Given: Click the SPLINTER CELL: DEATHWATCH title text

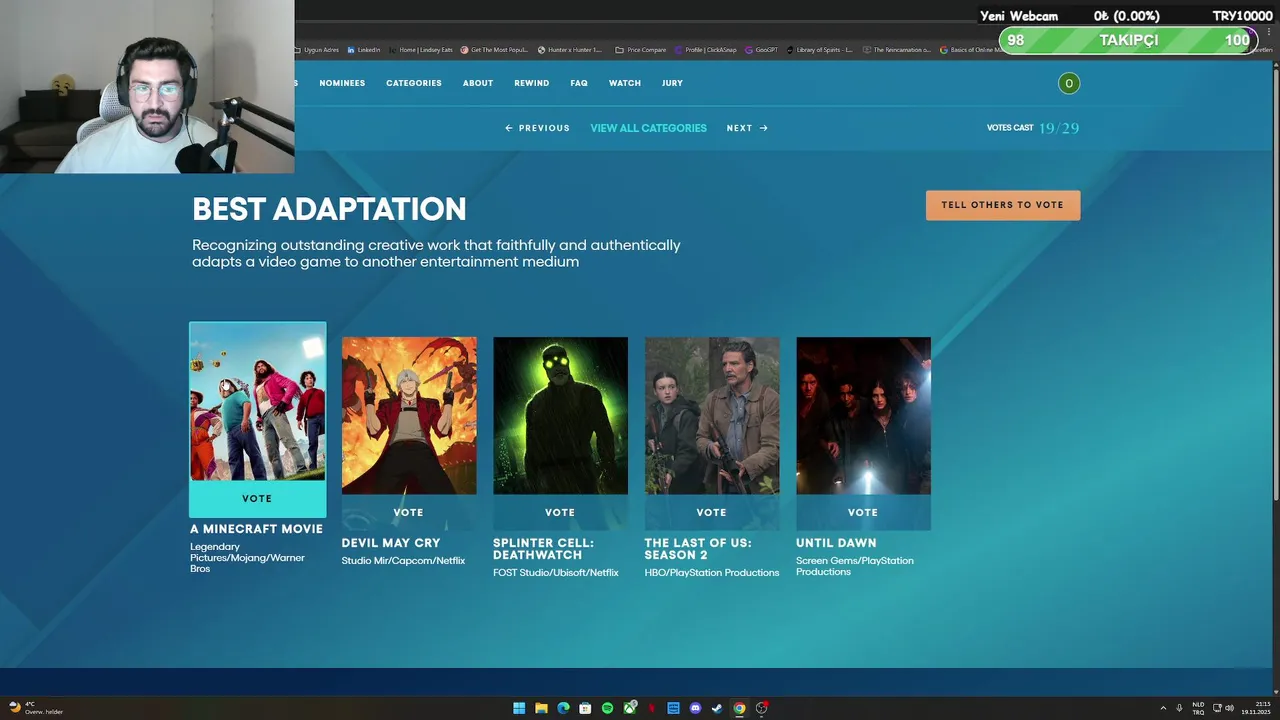Looking at the screenshot, I should pyautogui.click(x=543, y=549).
